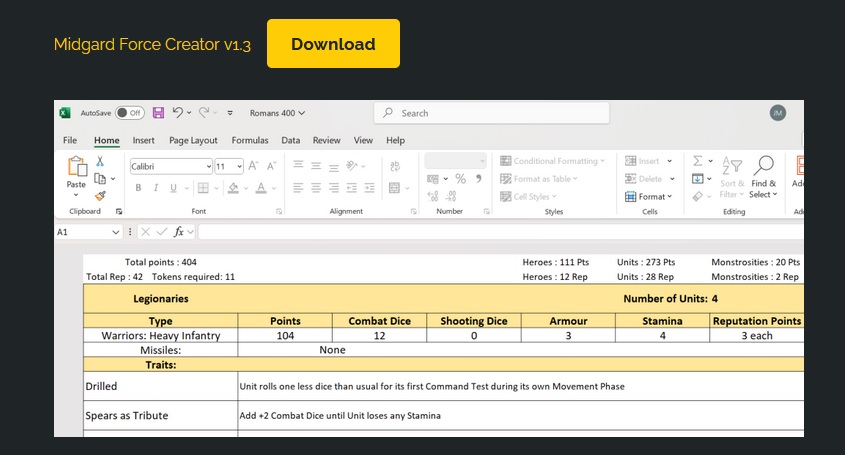
Task: Click the Middle Align icon
Action: click(316, 166)
